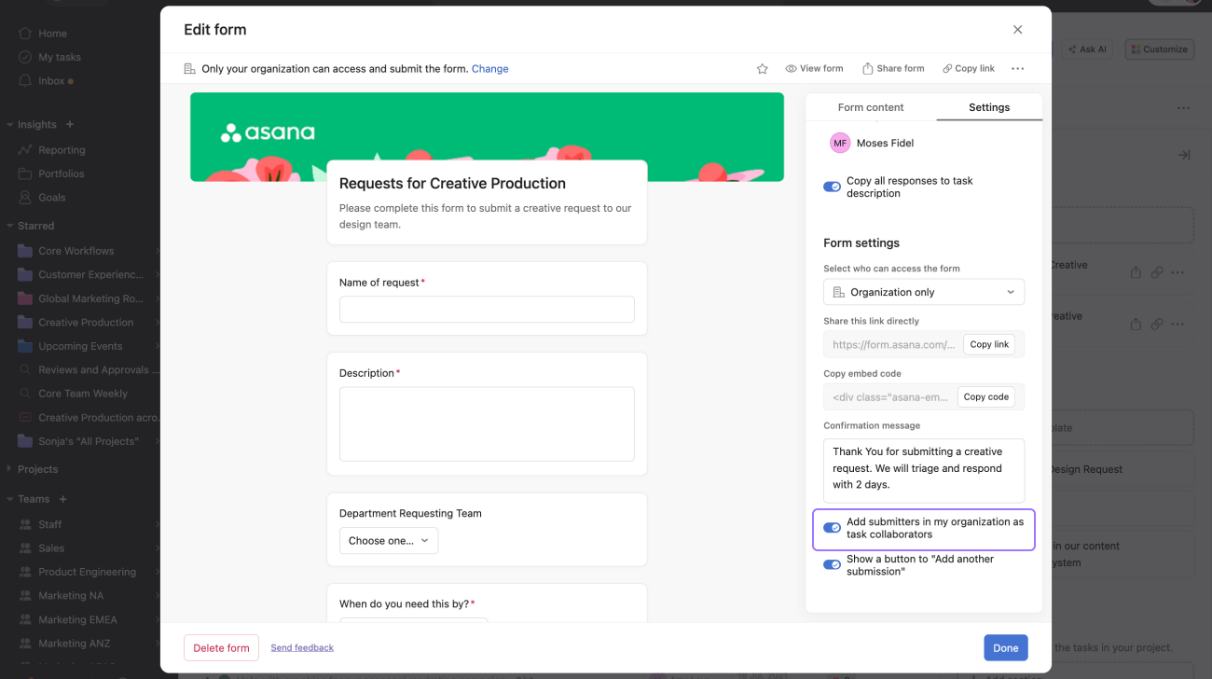Open the three-dot more options menu
The image size is (1212, 679).
coord(1017,69)
